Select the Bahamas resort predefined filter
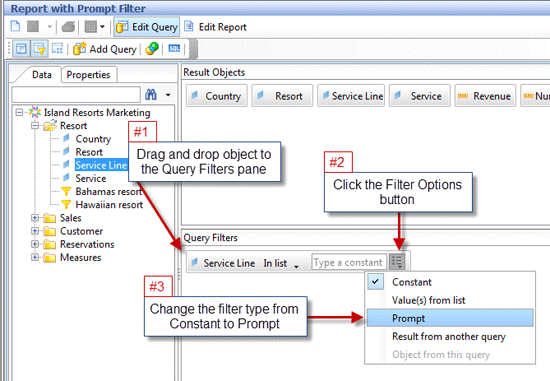Image resolution: width=550 pixels, height=381 pixels. 109,192
